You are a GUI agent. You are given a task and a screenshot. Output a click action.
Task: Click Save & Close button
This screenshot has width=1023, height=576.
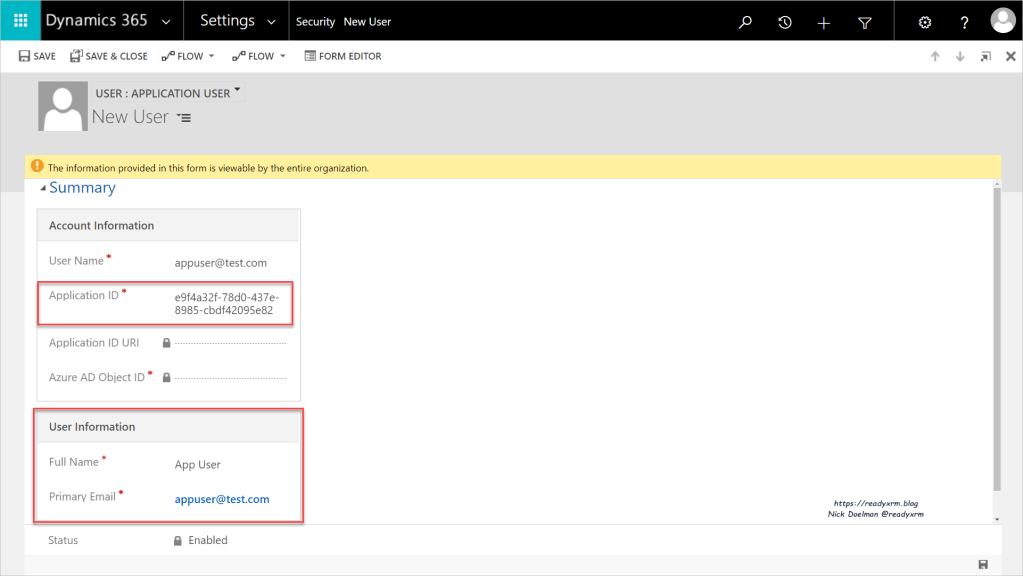pyautogui.click(x=108, y=56)
